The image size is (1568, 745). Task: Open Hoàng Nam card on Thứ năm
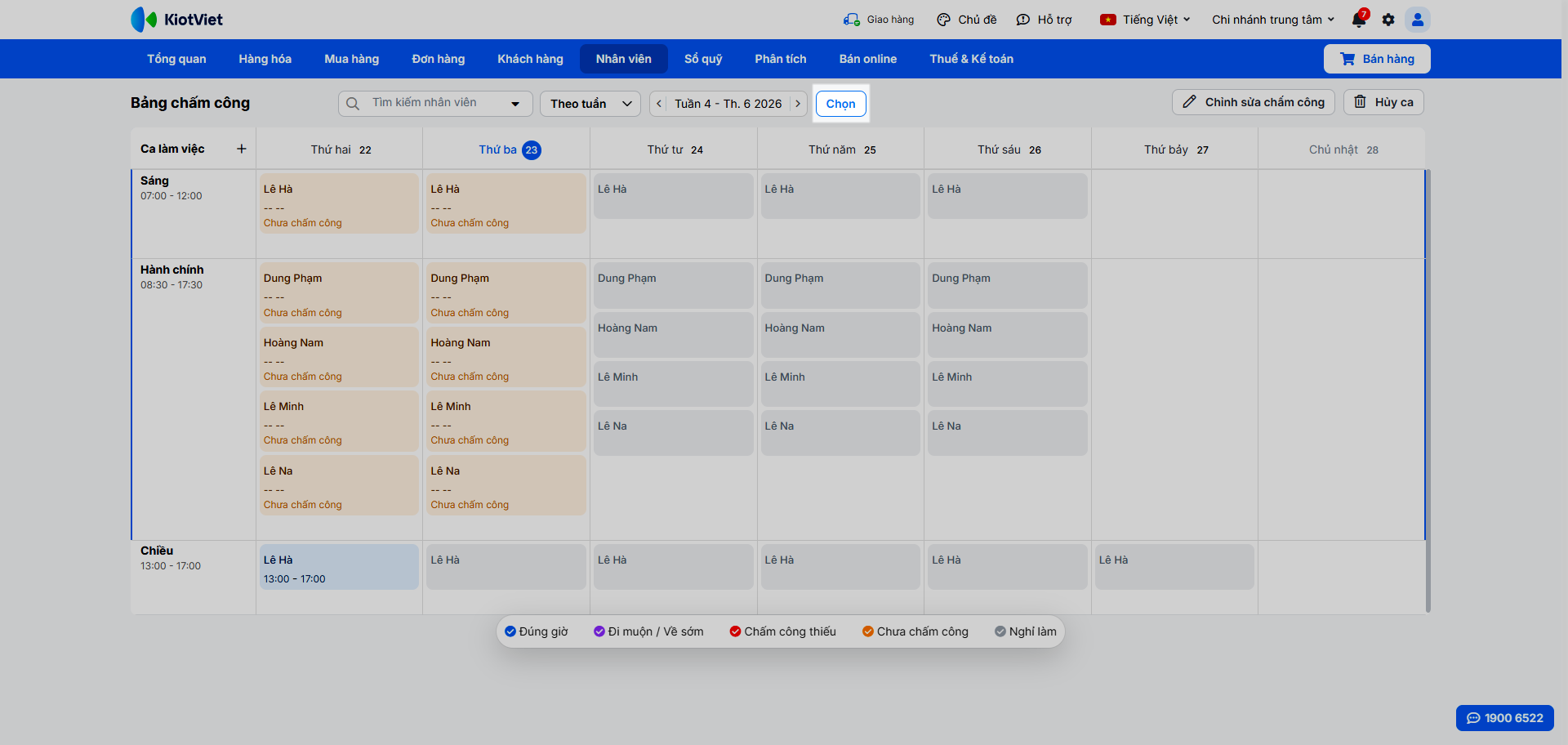[840, 335]
